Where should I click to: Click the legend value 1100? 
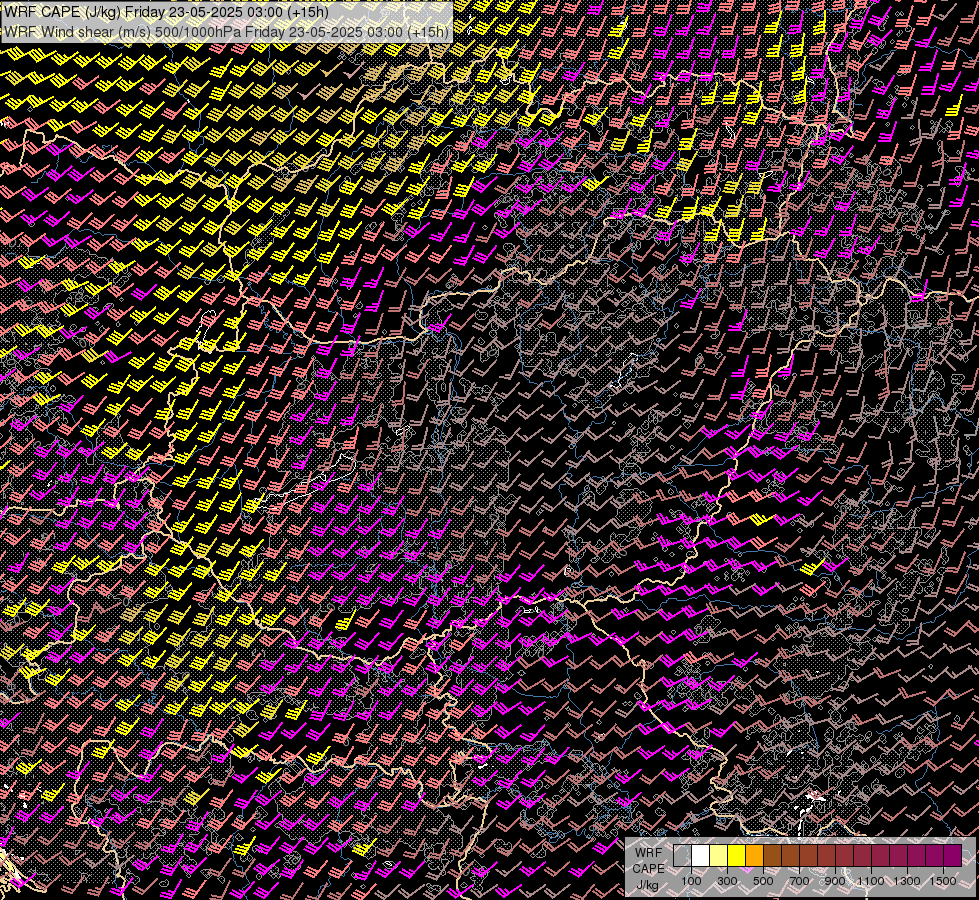tap(871, 881)
